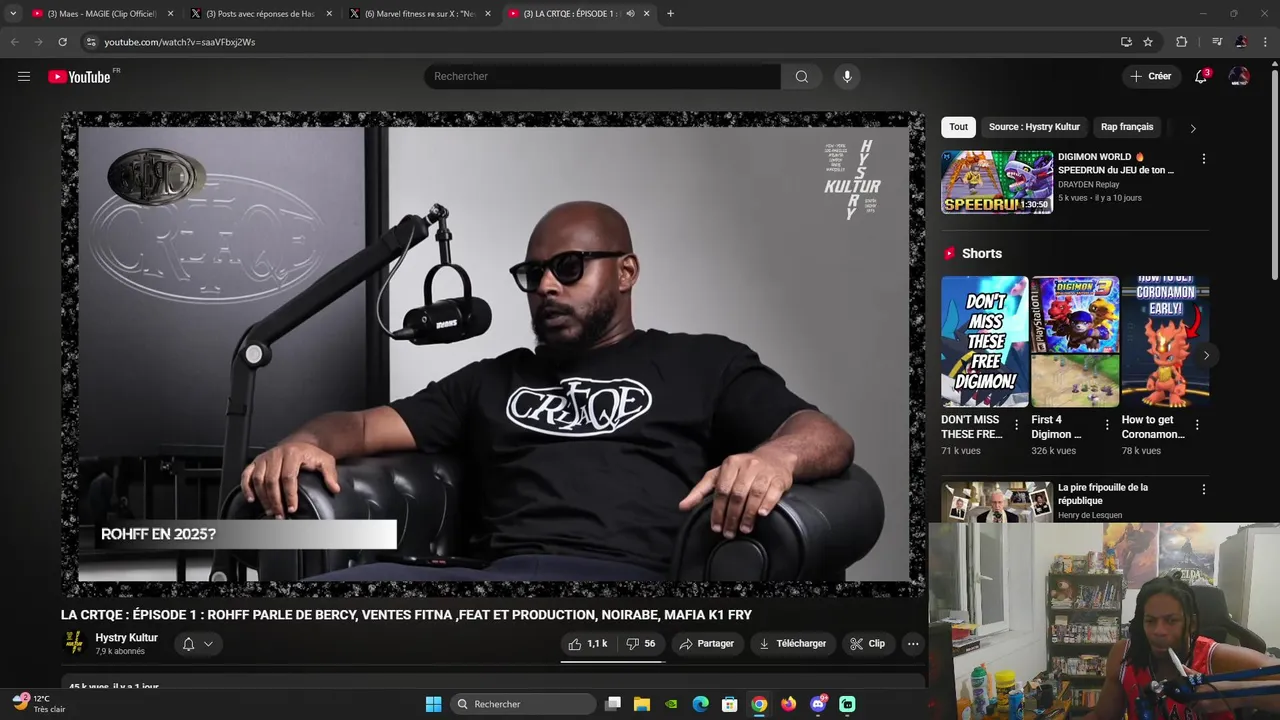Open Windows Start menu

(x=433, y=704)
